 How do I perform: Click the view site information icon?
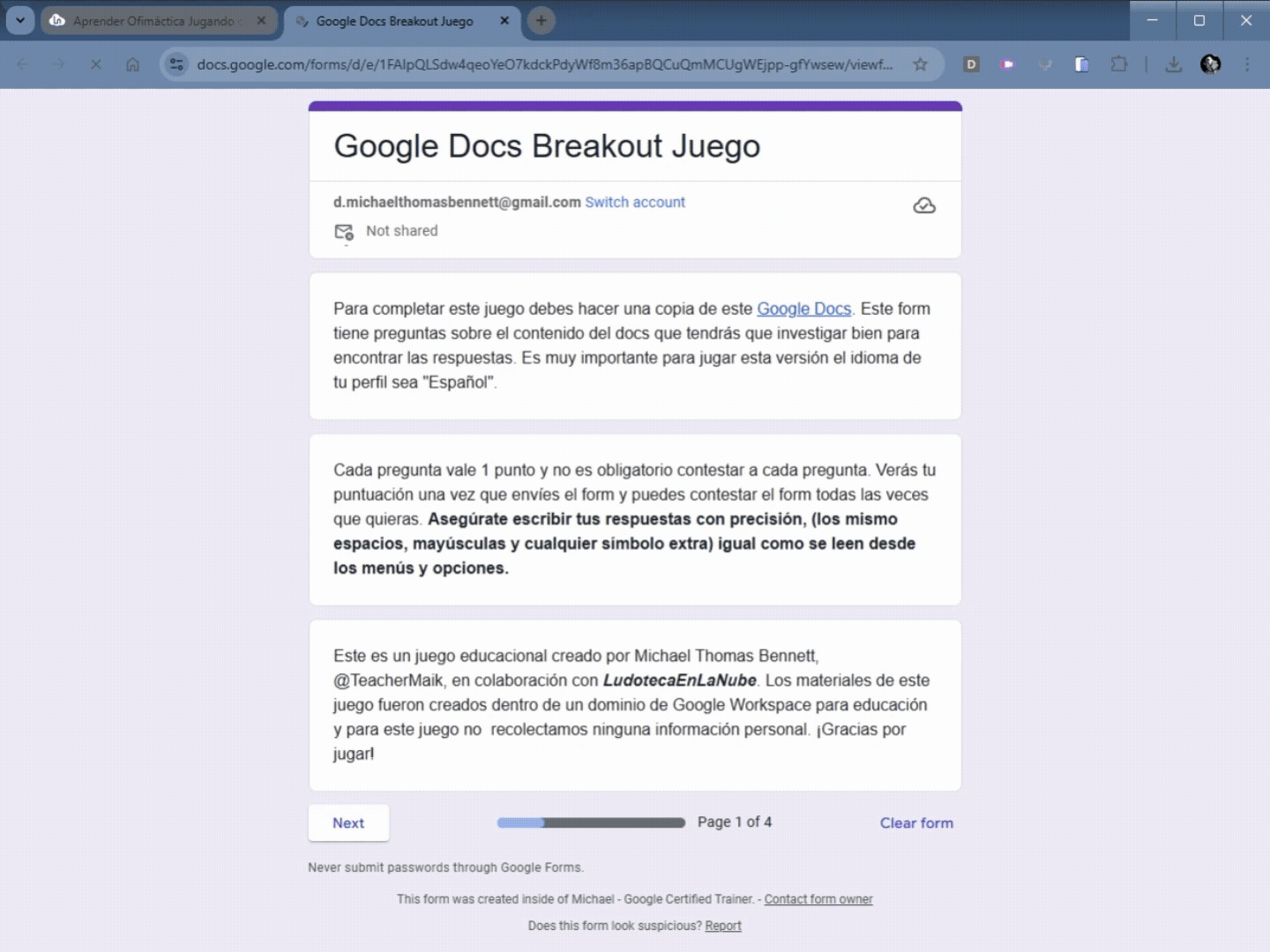pos(176,64)
